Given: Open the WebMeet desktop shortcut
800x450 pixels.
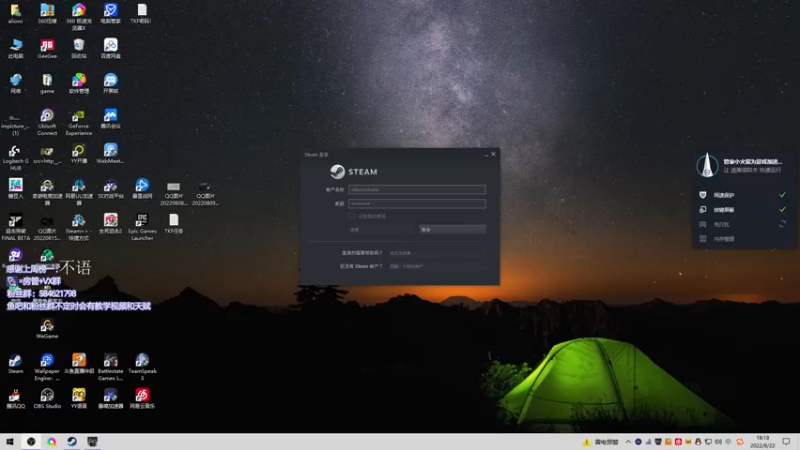Looking at the screenshot, I should click(110, 154).
